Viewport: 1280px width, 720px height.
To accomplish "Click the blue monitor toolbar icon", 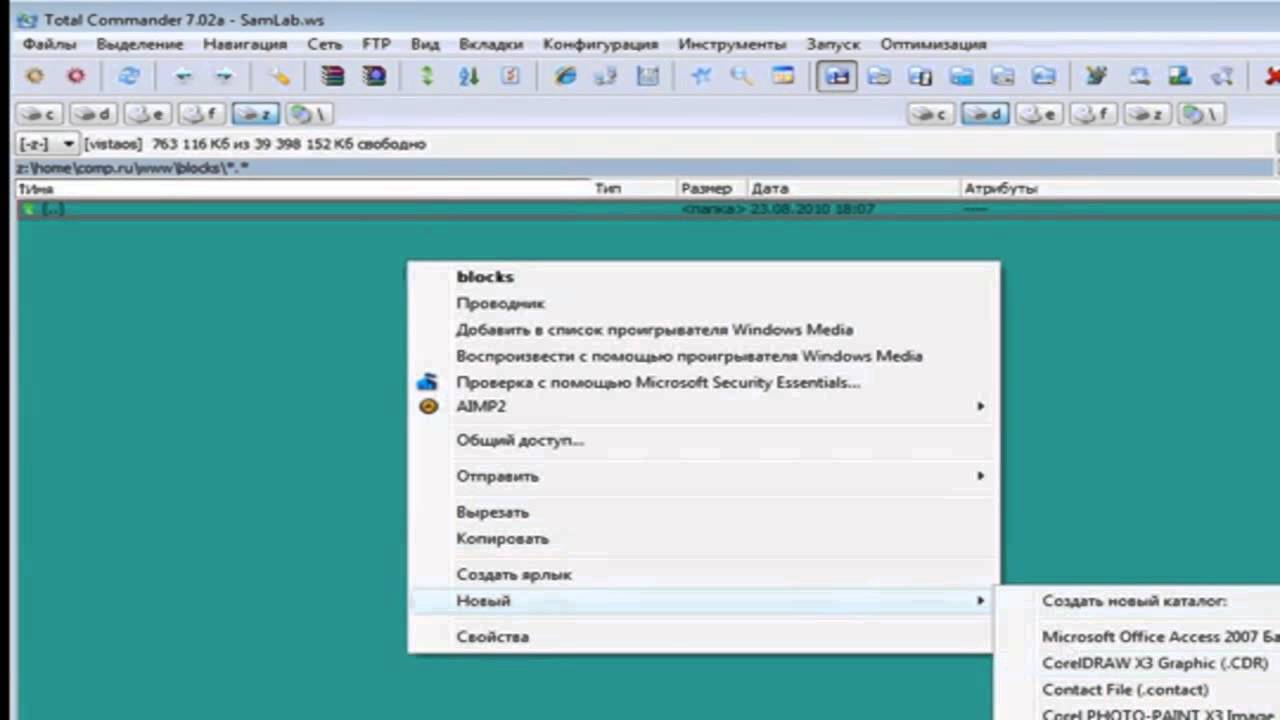I will click(1180, 76).
